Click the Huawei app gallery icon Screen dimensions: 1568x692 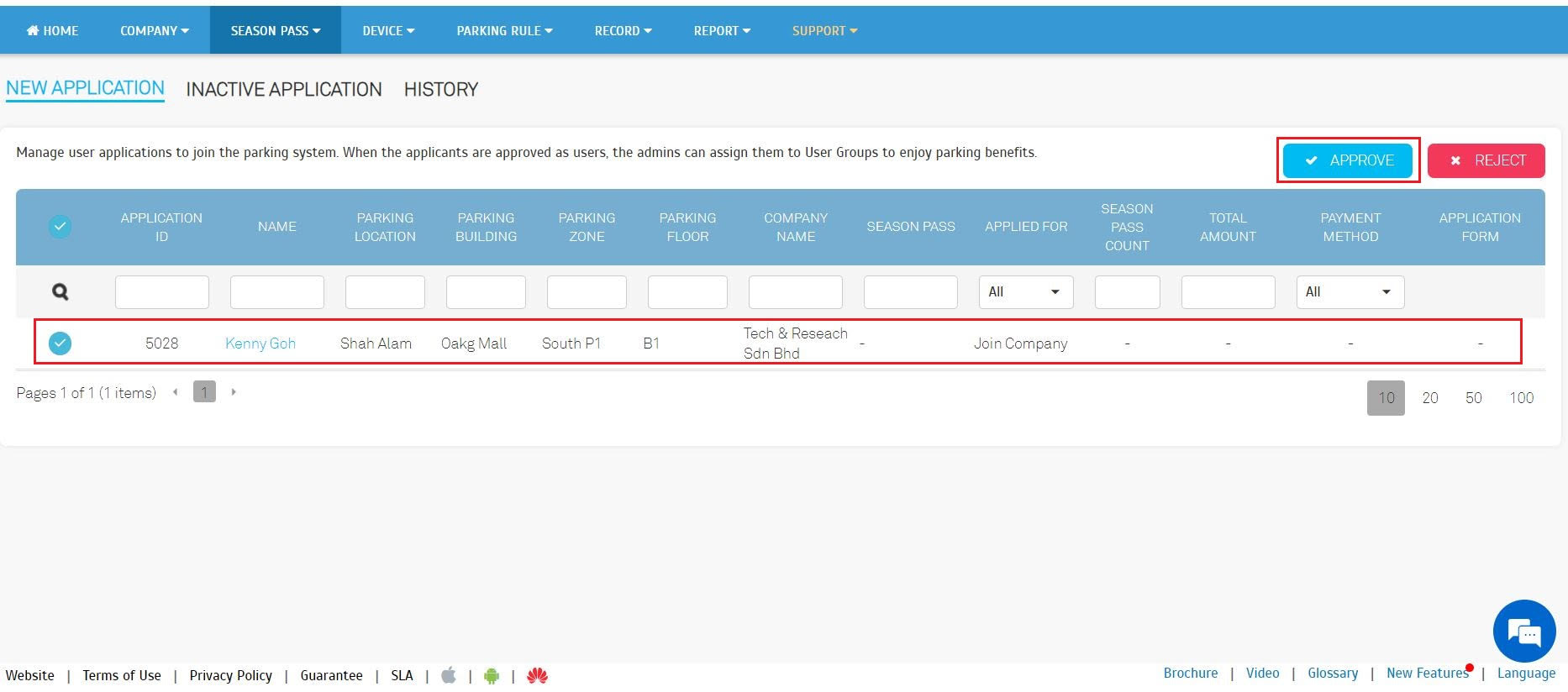tap(537, 675)
